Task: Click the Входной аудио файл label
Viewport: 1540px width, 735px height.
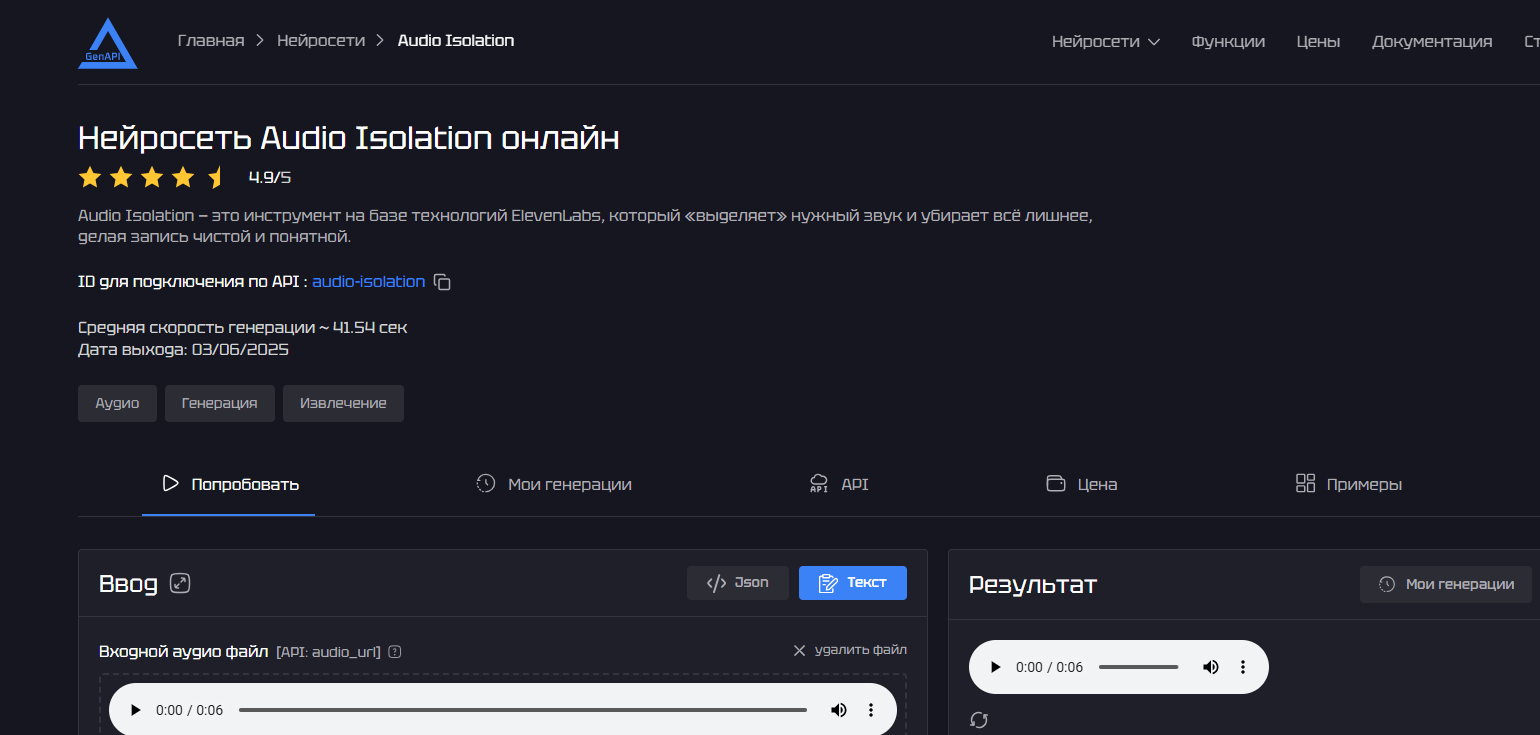Action: click(x=183, y=652)
